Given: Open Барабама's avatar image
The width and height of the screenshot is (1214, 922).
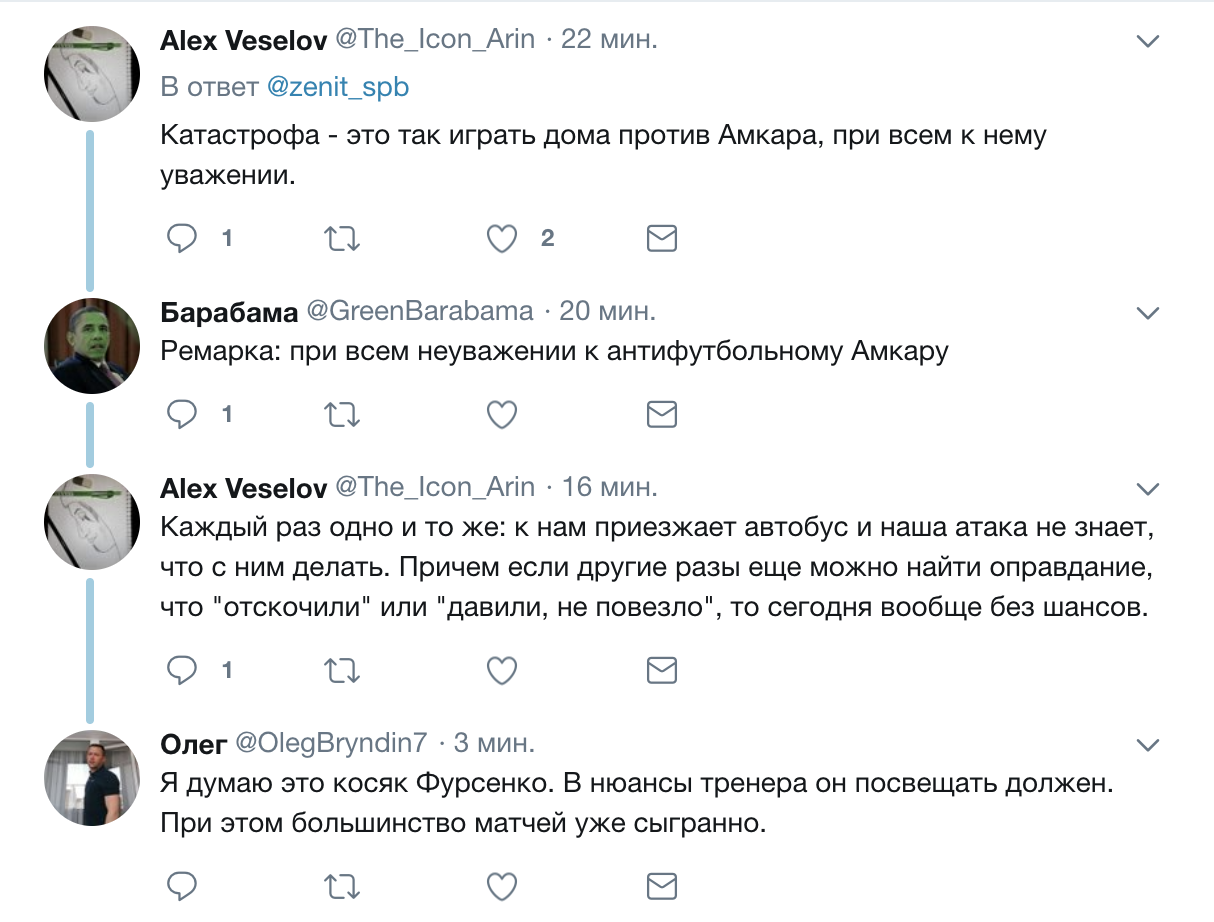Looking at the screenshot, I should pyautogui.click(x=93, y=345).
